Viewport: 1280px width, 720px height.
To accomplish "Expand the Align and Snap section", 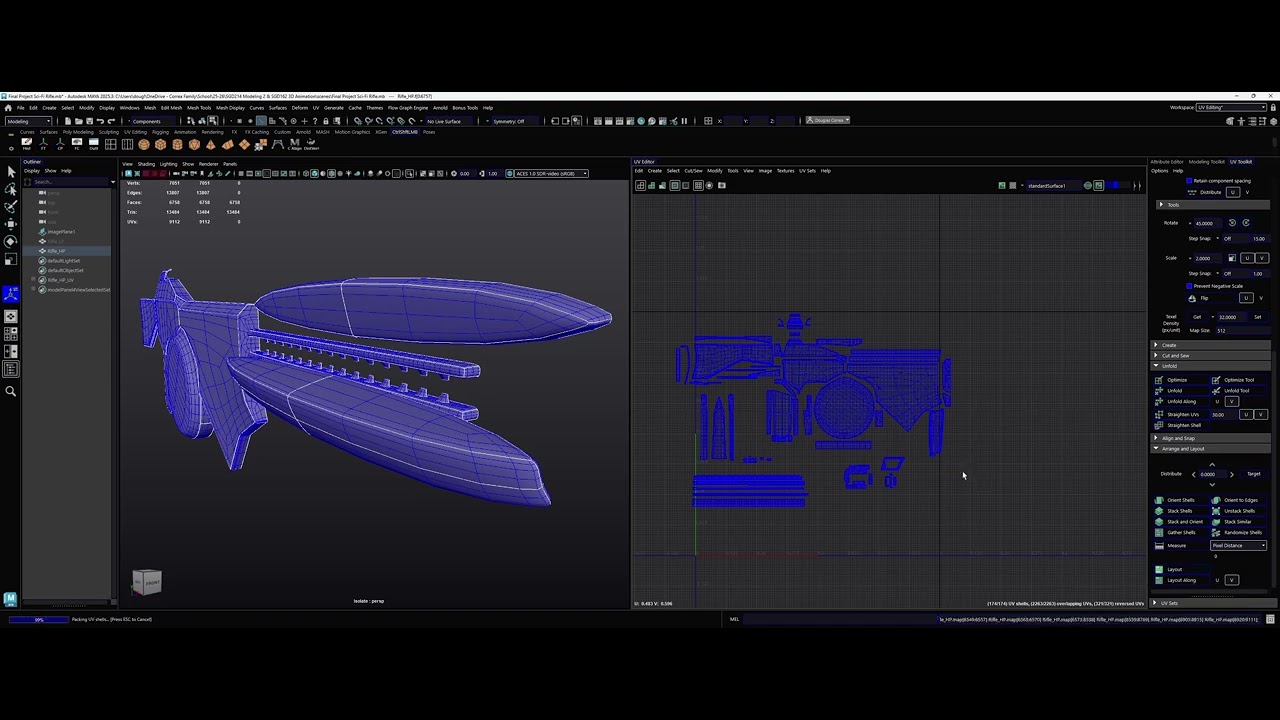I will coord(1211,438).
